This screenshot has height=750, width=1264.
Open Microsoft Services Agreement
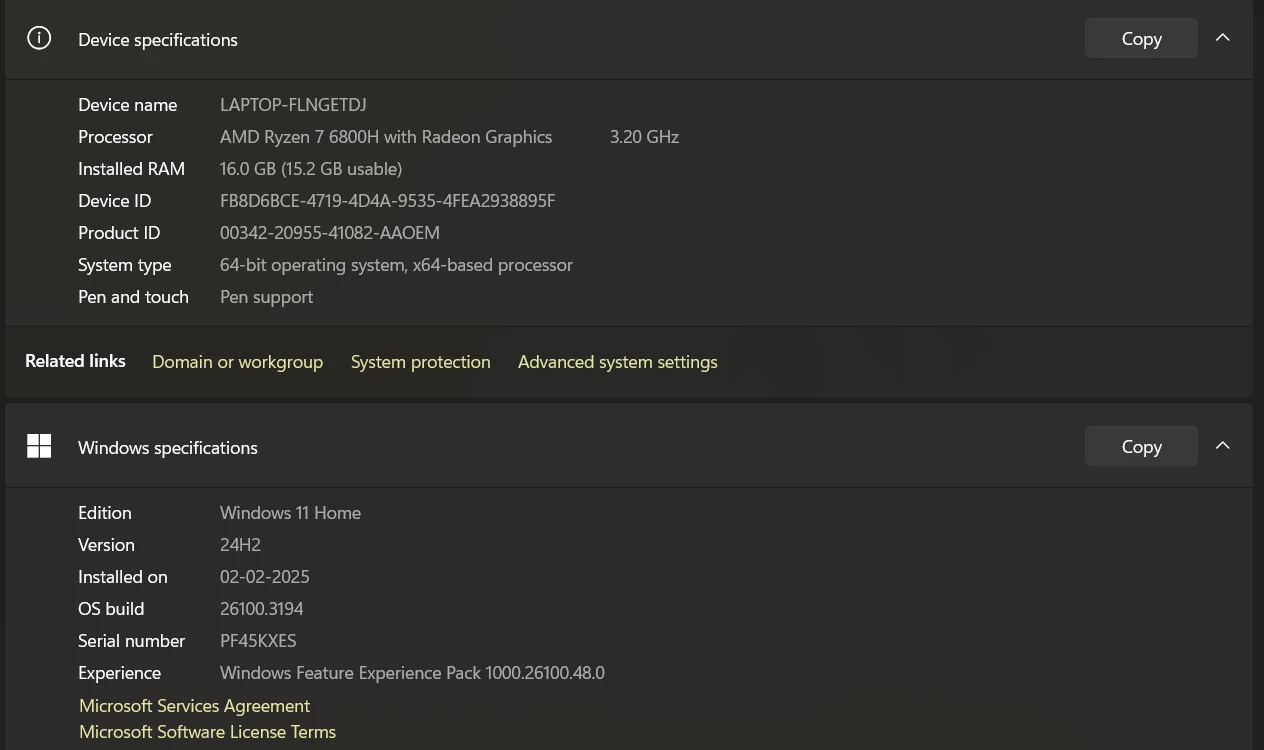(194, 706)
